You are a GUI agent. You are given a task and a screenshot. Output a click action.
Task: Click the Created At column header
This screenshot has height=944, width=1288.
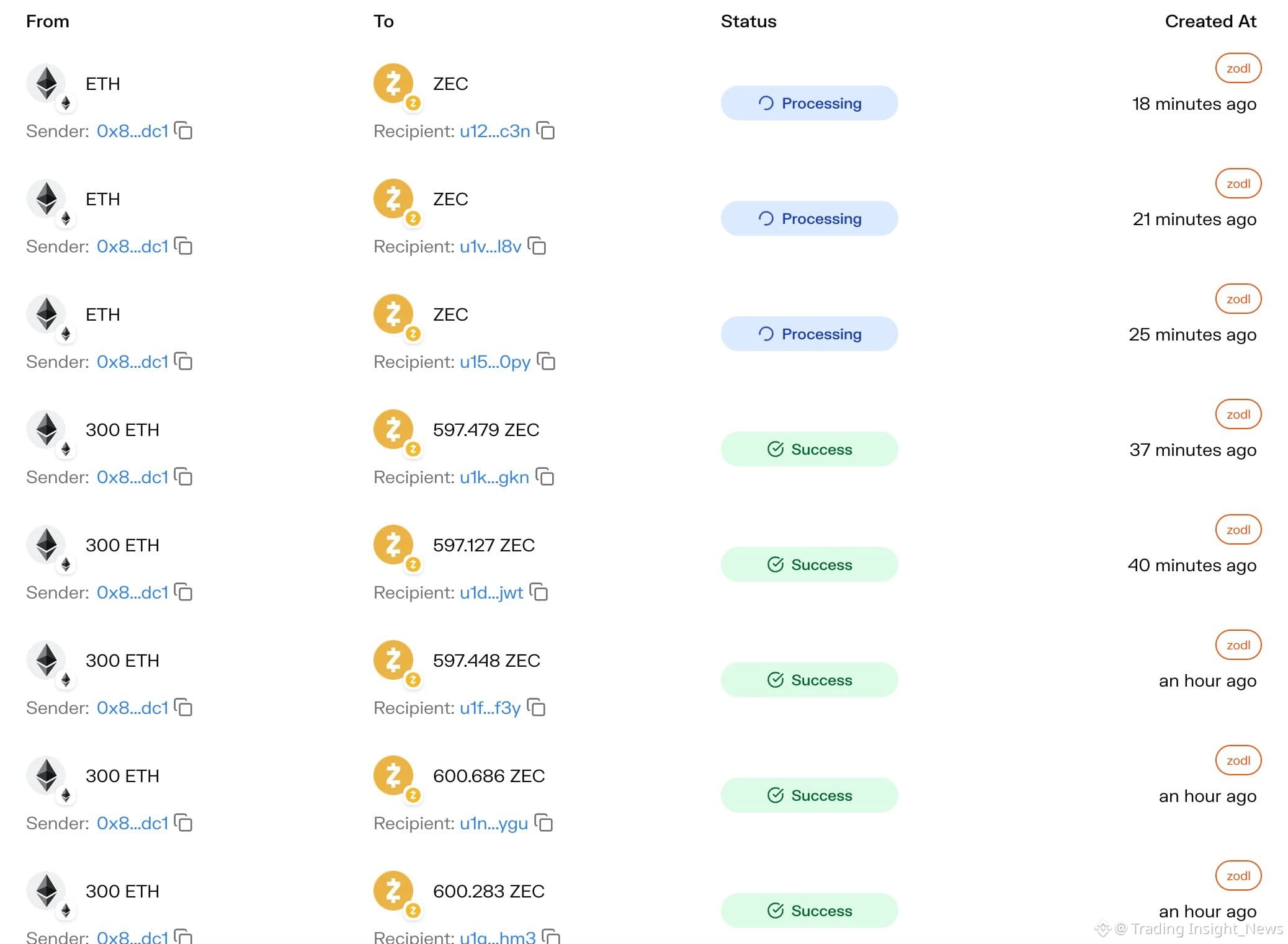click(x=1210, y=21)
